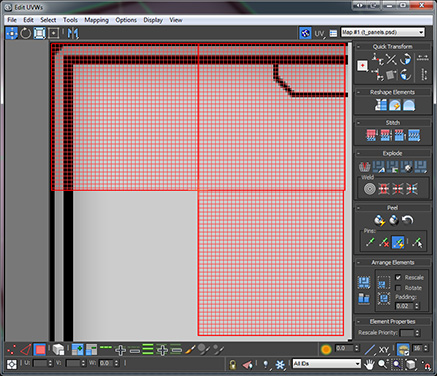
Task: Switch to Edge sub-object mode
Action: pos(26,350)
